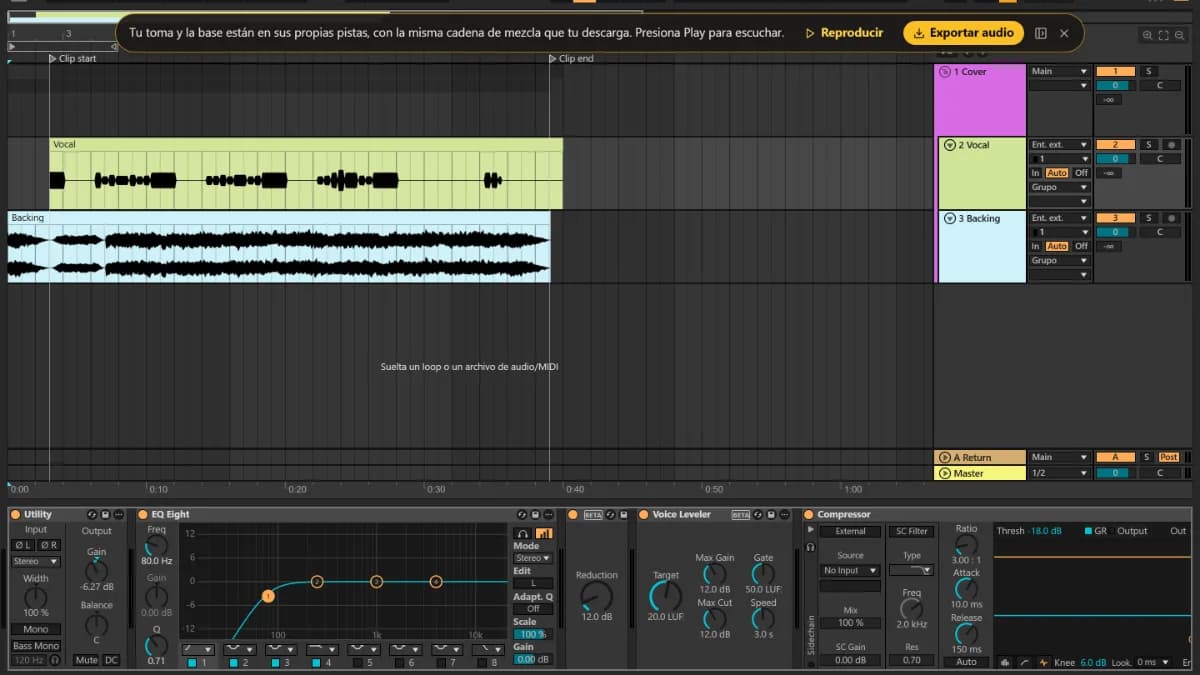Screen dimensions: 1200x675
Task: Toggle the Utility device on/off
Action: coord(15,515)
